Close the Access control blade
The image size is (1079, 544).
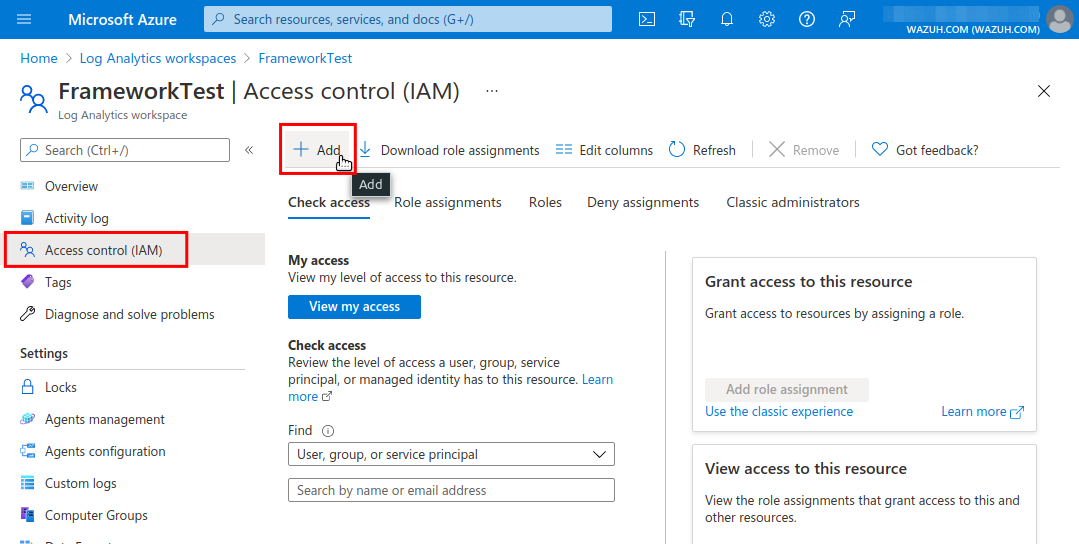coord(1044,91)
